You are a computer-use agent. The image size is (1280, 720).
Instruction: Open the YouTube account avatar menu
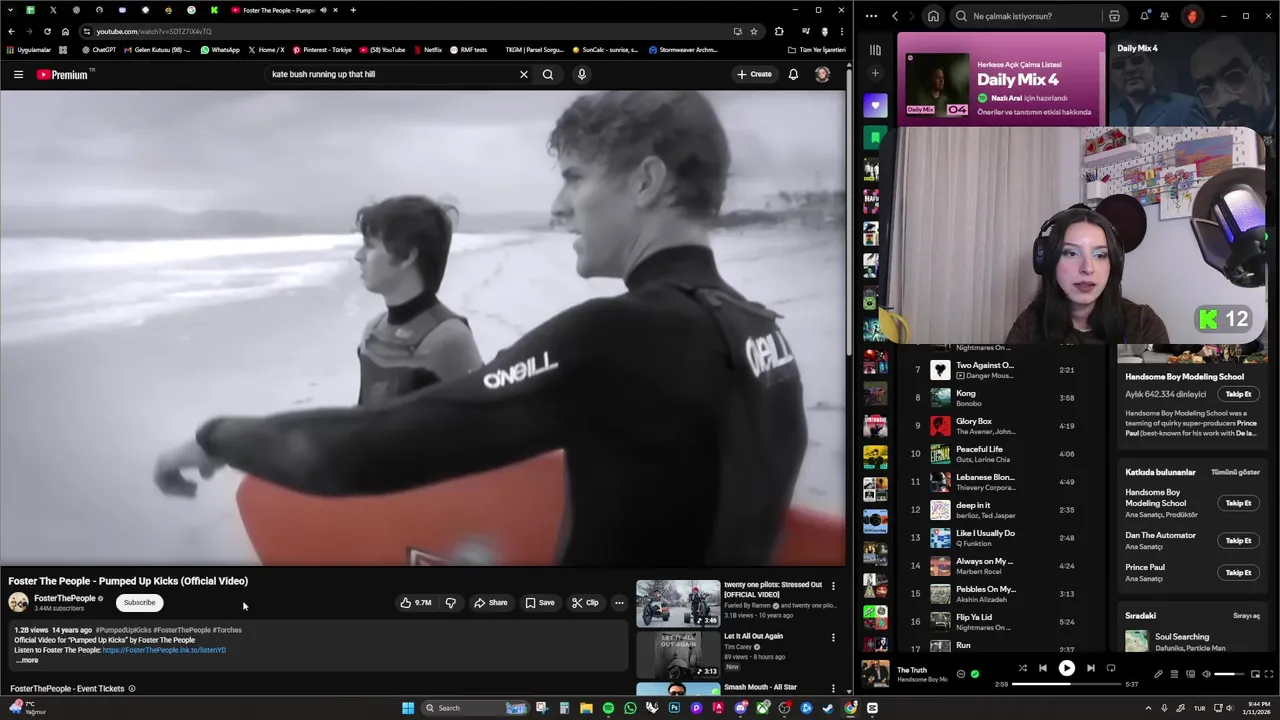click(x=822, y=74)
